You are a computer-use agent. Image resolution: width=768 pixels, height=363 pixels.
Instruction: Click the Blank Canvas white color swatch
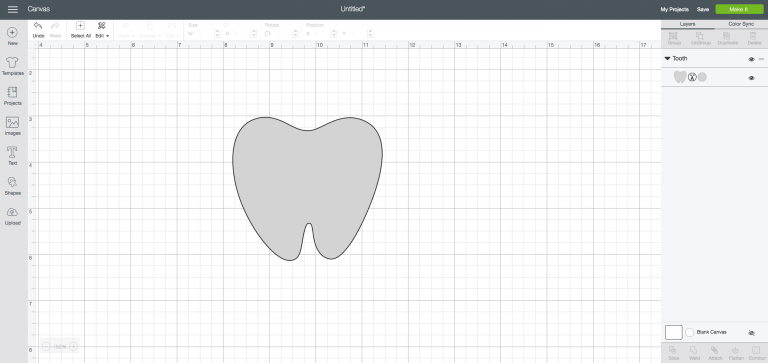click(673, 332)
